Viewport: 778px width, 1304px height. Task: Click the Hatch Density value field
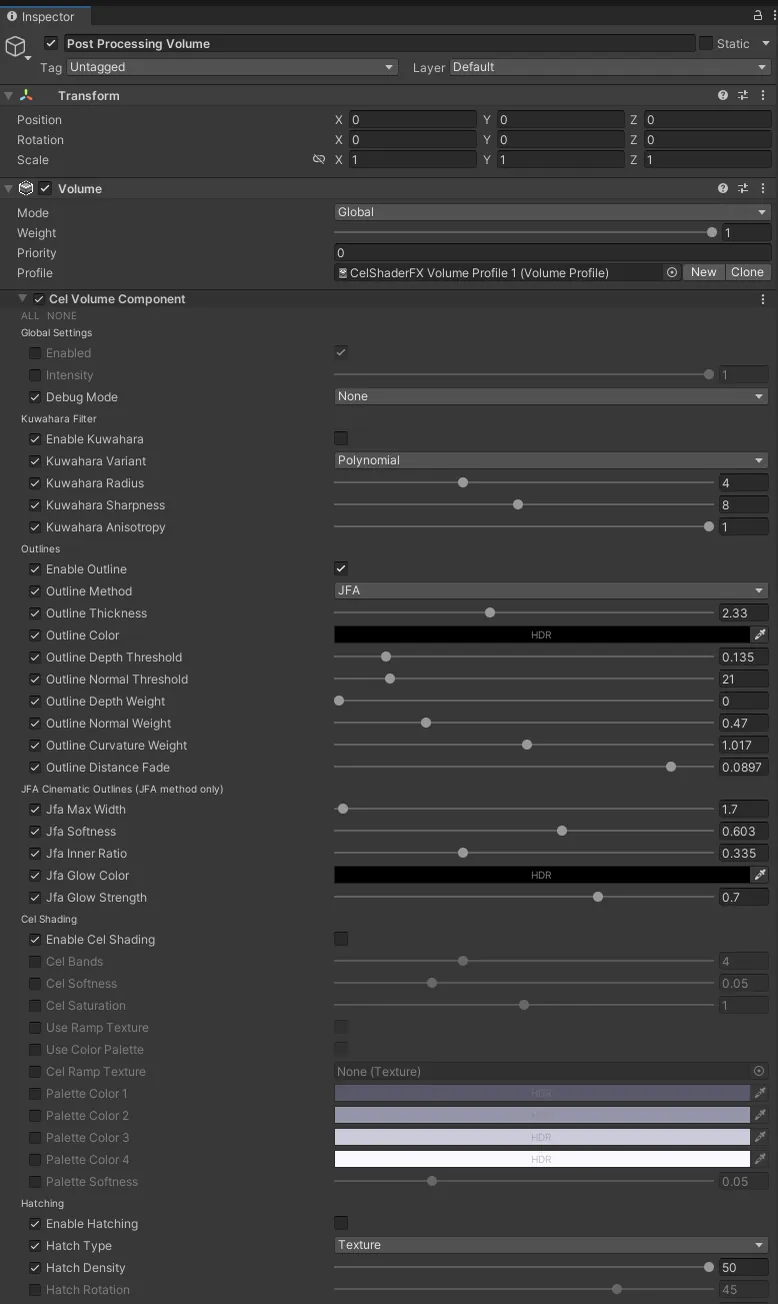[744, 1267]
